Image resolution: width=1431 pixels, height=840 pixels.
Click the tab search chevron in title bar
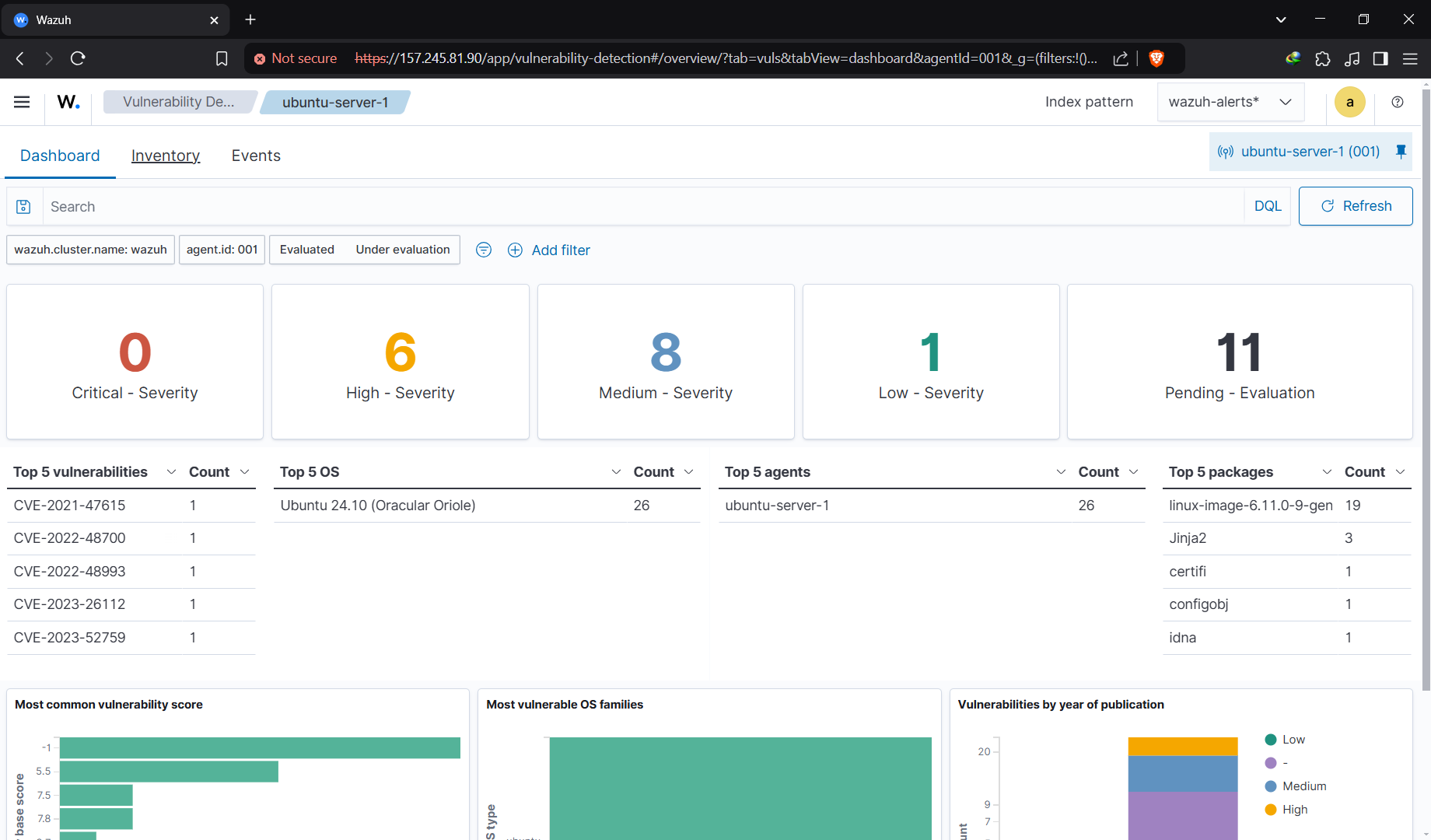[1281, 19]
